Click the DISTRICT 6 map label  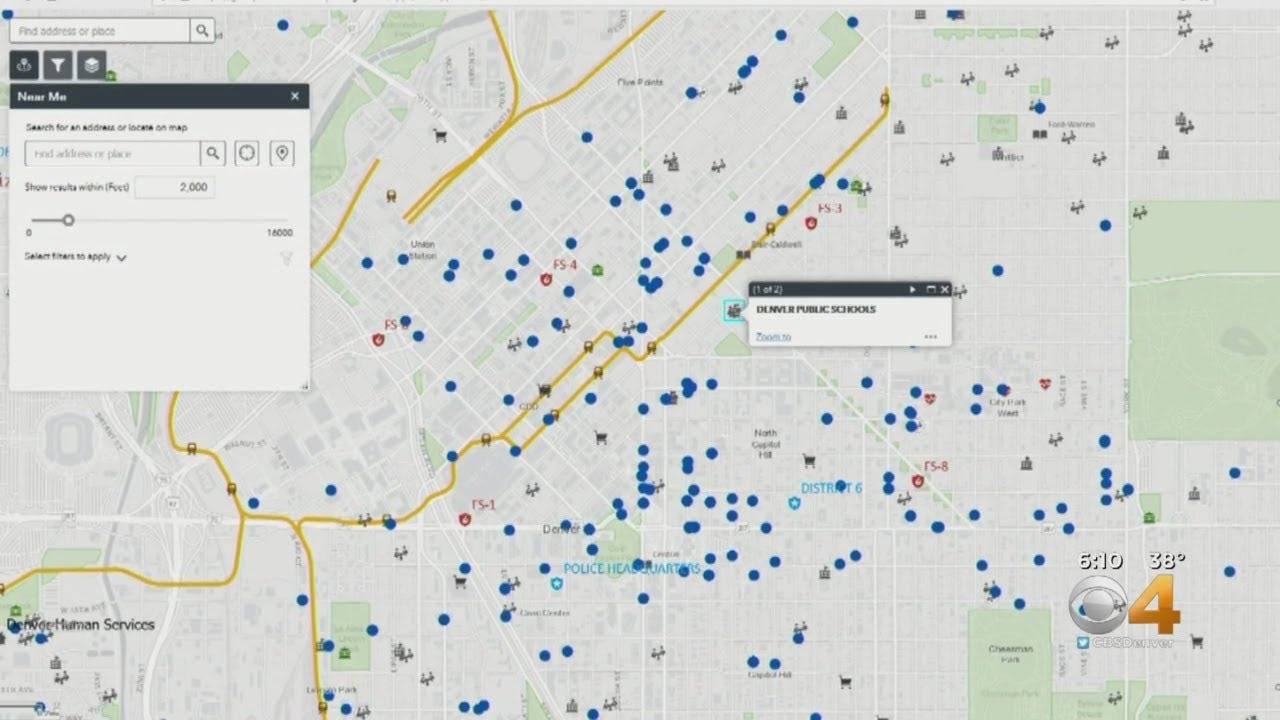point(831,488)
